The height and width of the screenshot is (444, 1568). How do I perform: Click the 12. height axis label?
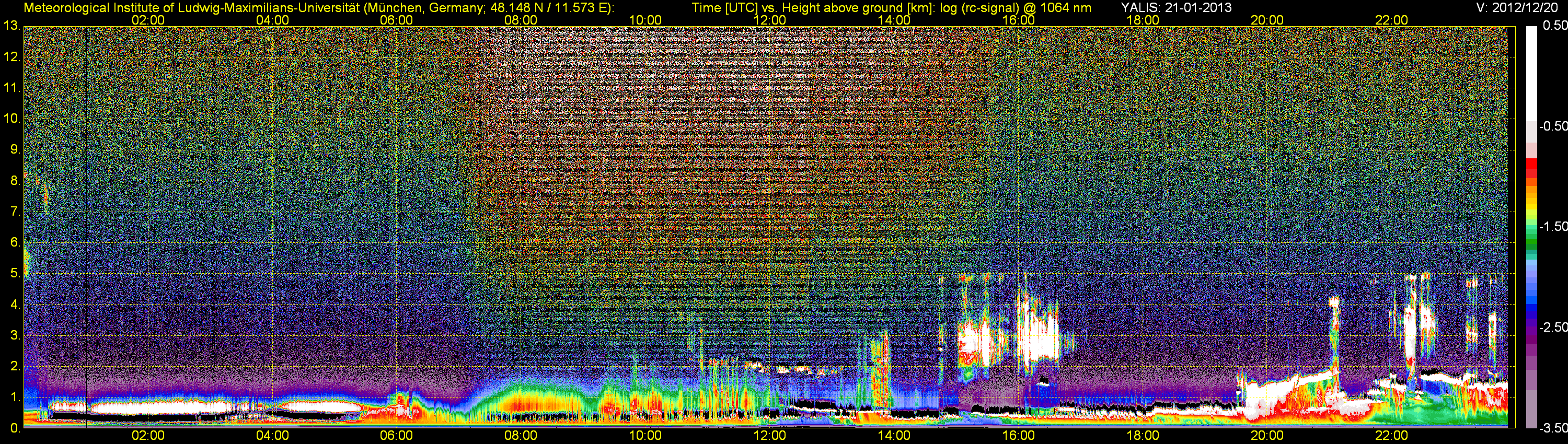(x=11, y=57)
